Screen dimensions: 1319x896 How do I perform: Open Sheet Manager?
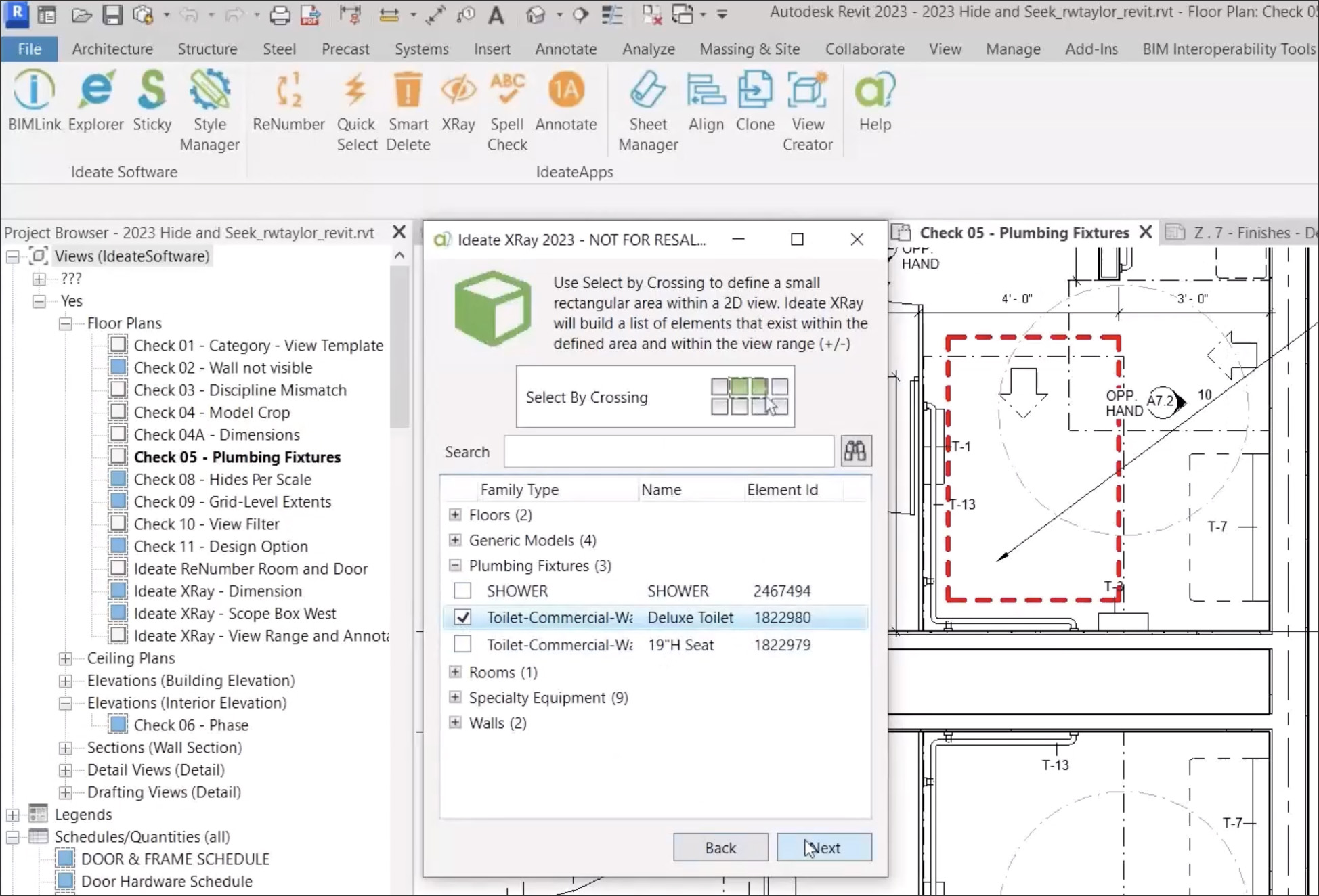click(648, 110)
